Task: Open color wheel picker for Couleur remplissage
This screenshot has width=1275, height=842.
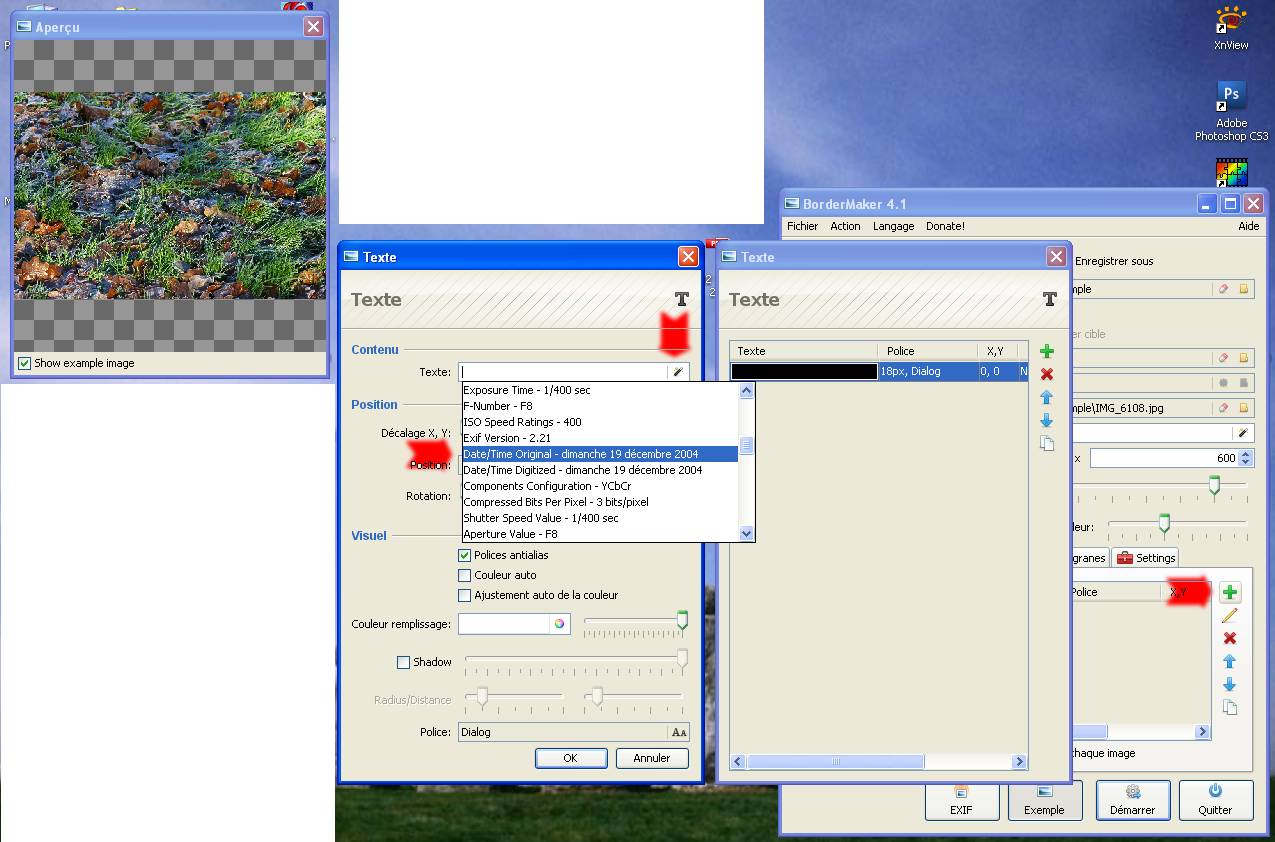Action: [x=559, y=624]
